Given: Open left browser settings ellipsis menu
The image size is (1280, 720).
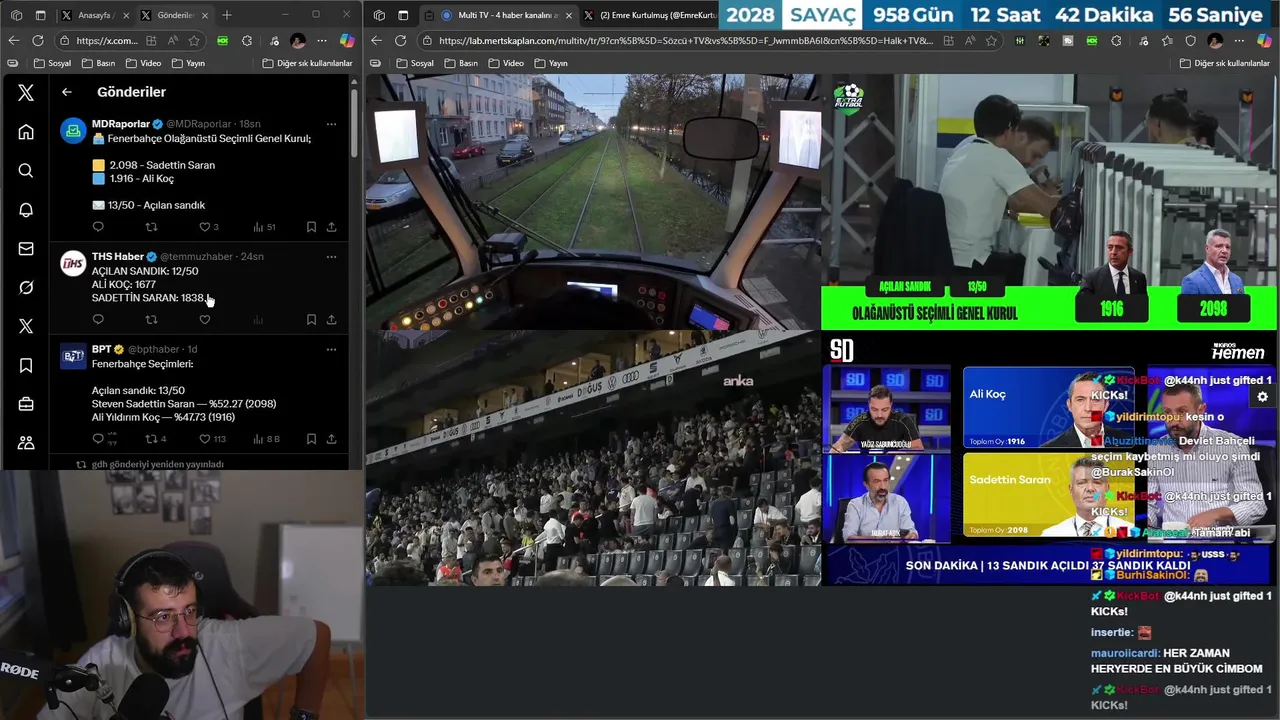Looking at the screenshot, I should pyautogui.click(x=322, y=40).
